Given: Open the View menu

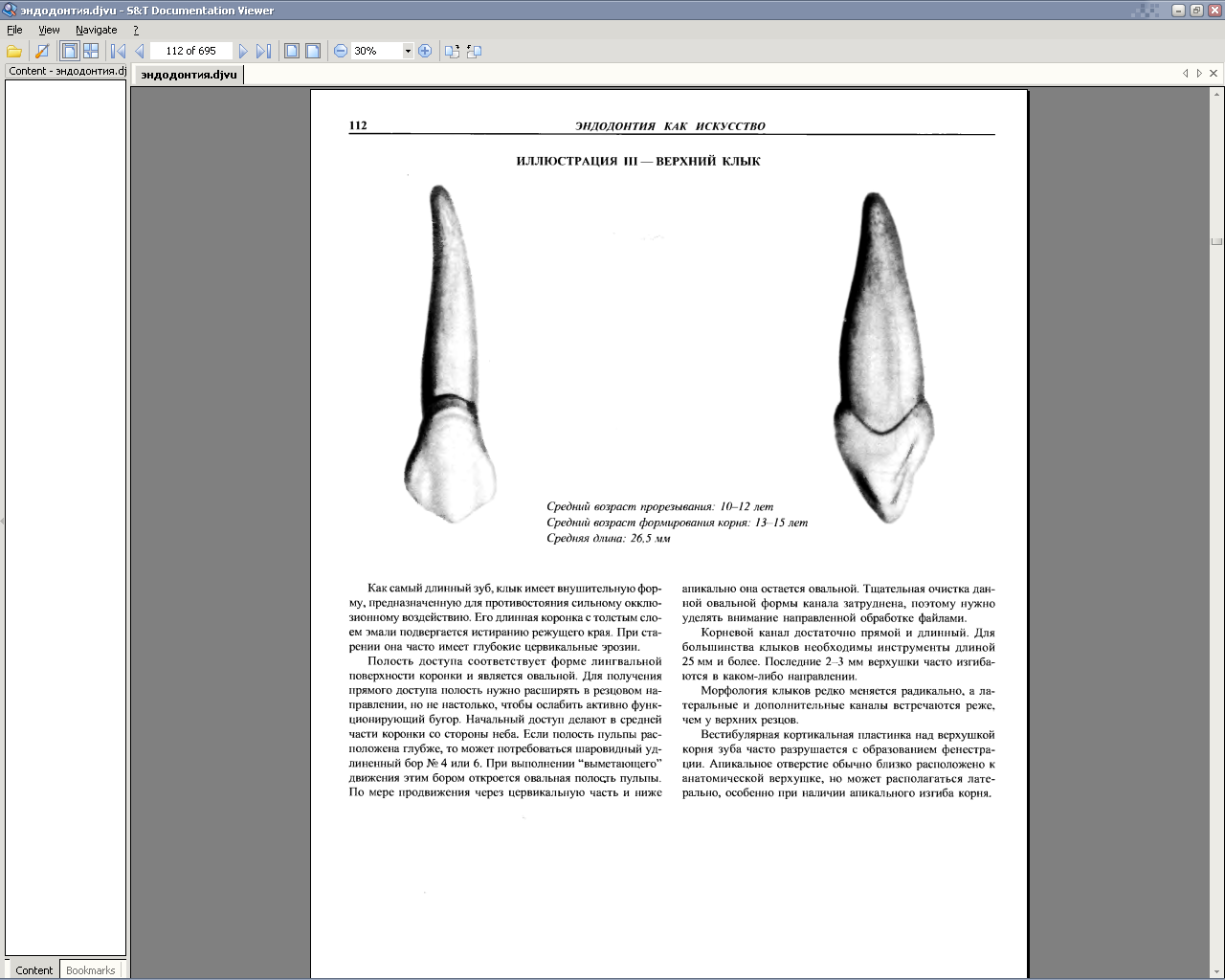Looking at the screenshot, I should [x=49, y=30].
